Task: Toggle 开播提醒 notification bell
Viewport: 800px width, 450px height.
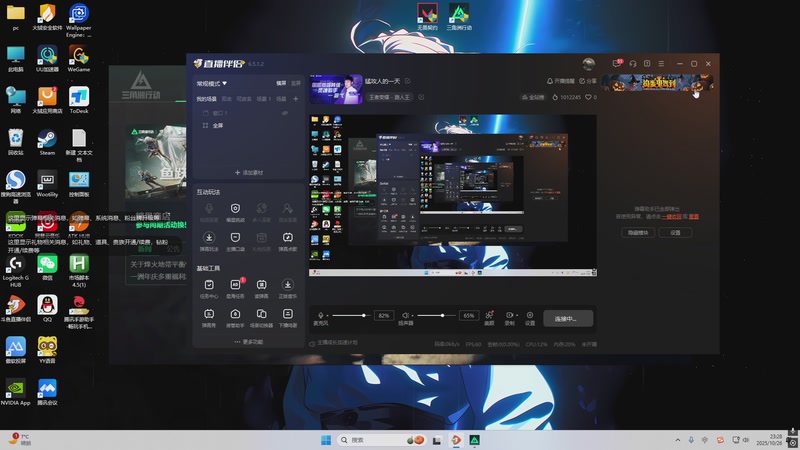Action: 561,81
